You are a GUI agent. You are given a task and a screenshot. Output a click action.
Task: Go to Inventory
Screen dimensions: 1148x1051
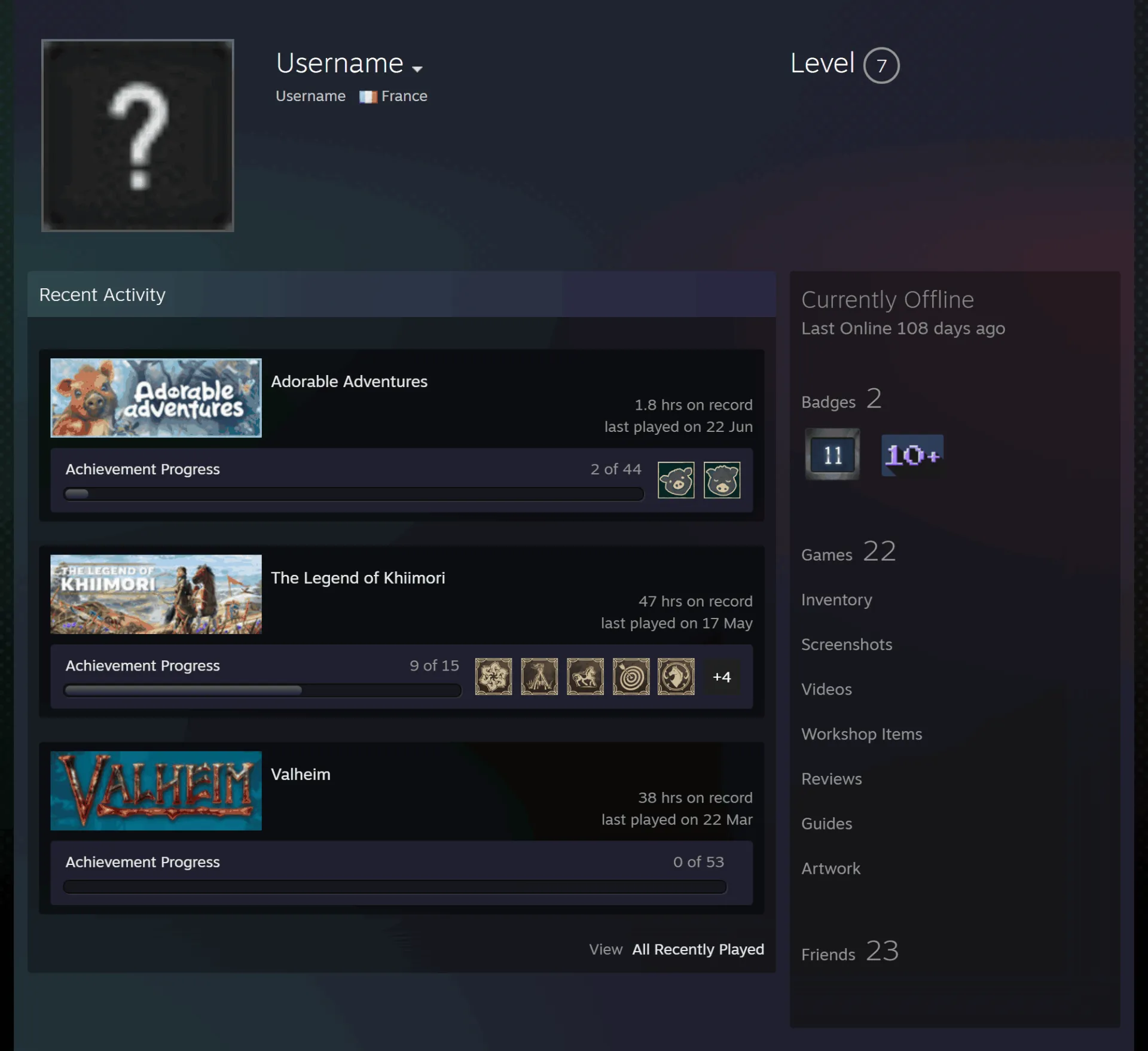[x=836, y=599]
